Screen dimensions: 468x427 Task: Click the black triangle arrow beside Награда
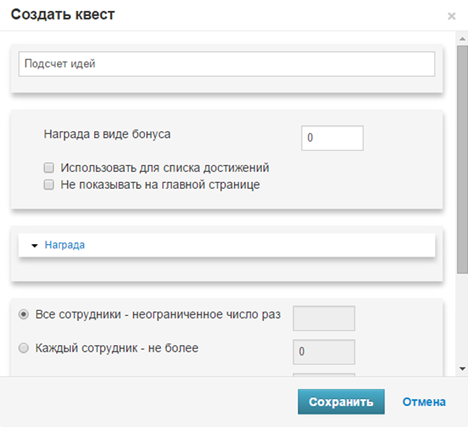(34, 246)
